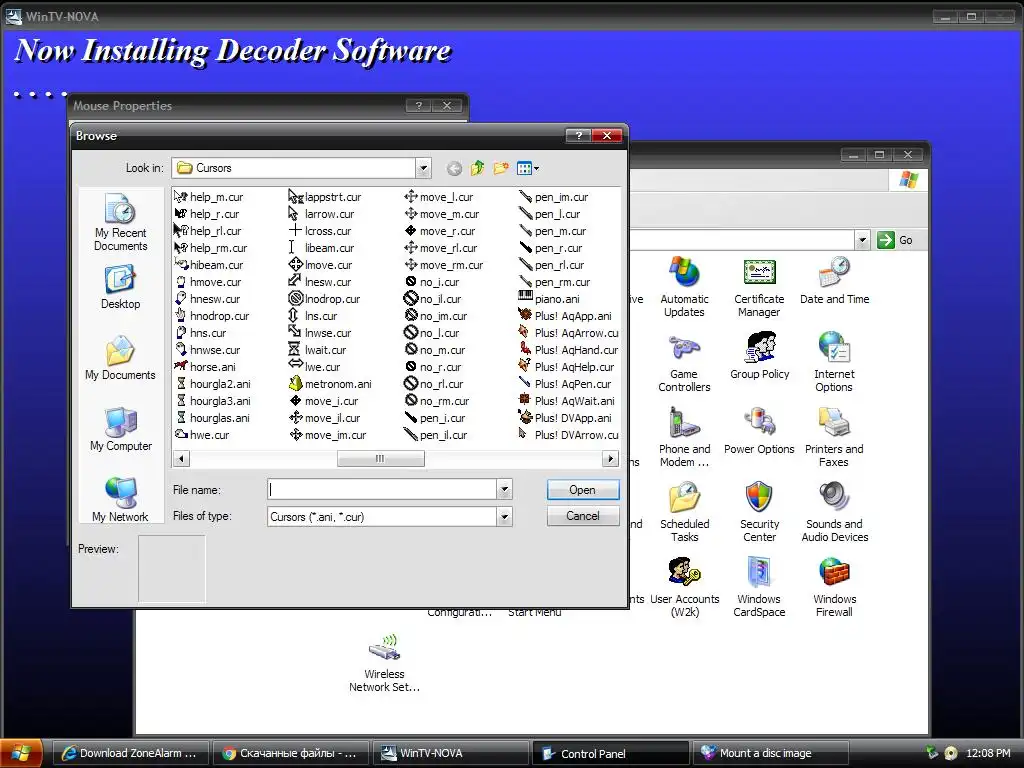
Task: Open Game Controllers in Control Panel
Action: click(684, 362)
